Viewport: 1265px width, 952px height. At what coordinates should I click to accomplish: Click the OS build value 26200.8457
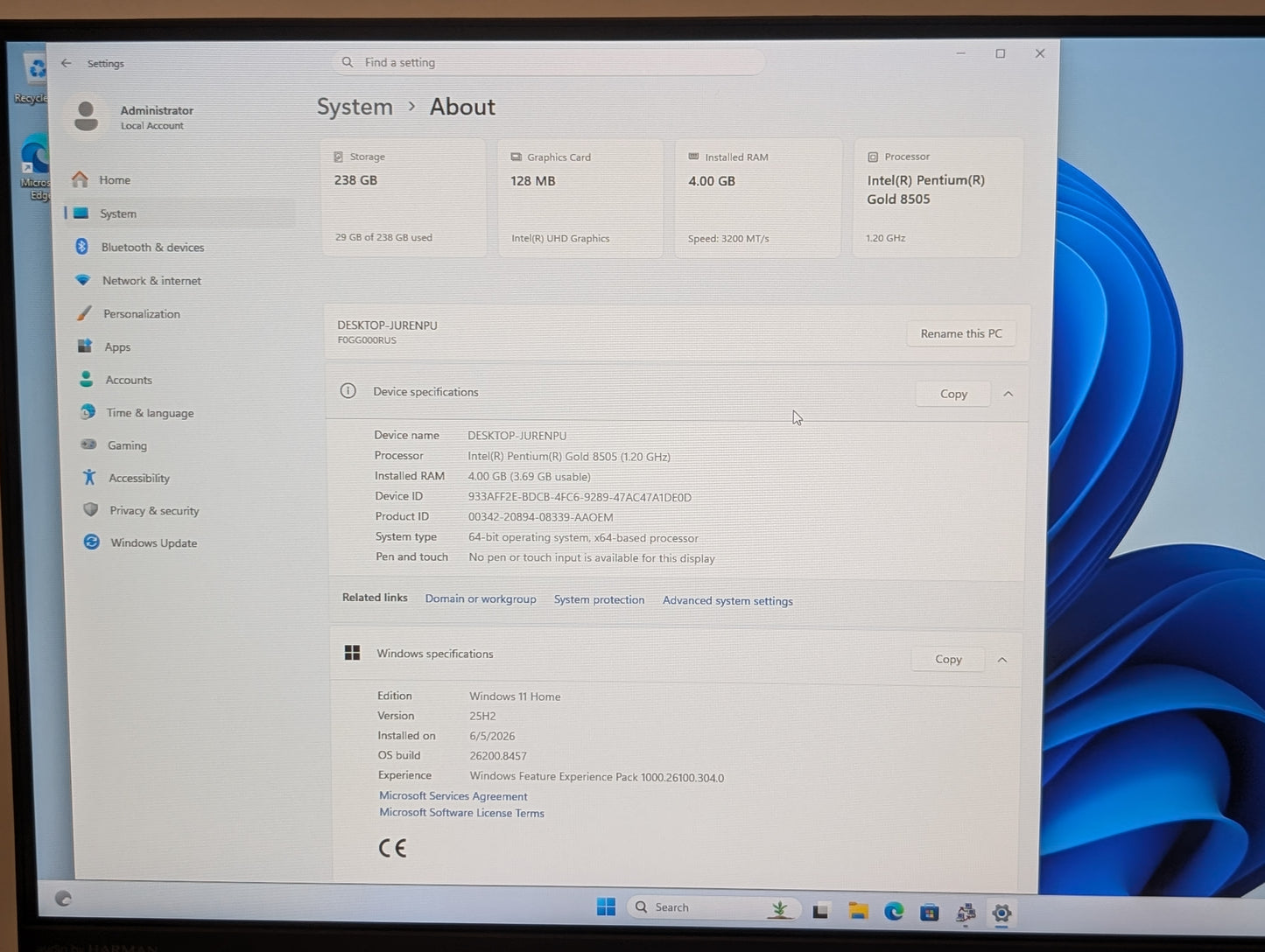498,756
